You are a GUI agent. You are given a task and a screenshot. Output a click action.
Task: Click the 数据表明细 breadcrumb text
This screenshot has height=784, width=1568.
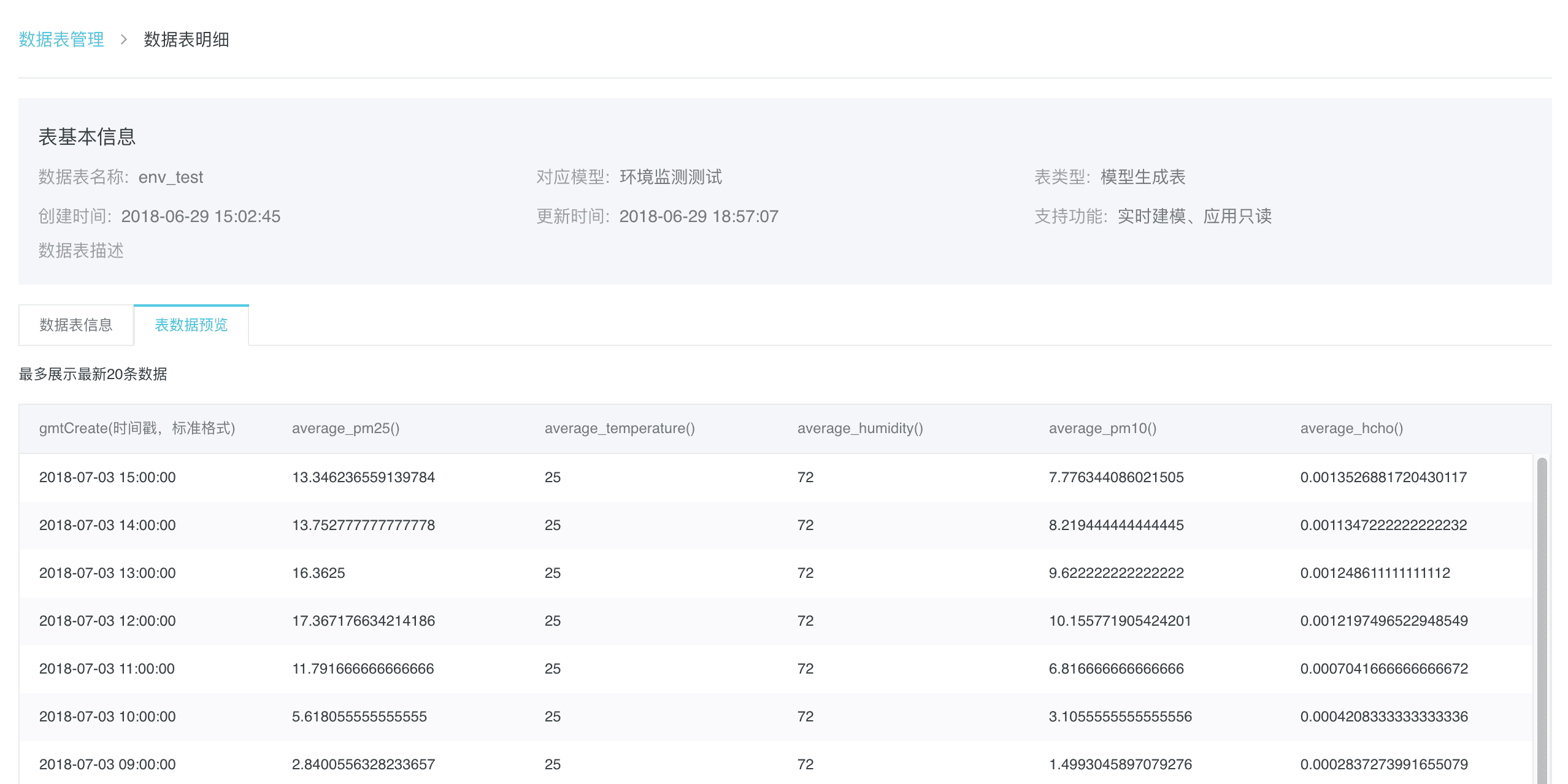click(x=186, y=40)
